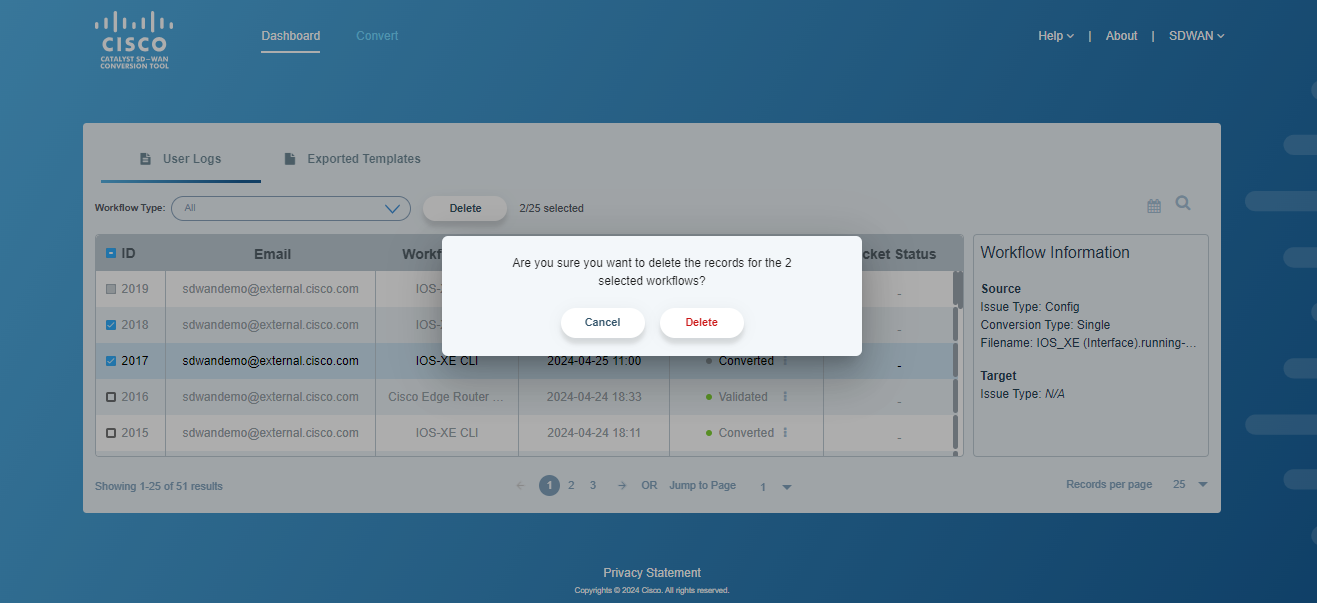Image resolution: width=1317 pixels, height=603 pixels.
Task: Select current page 1 in pagination
Action: [x=549, y=485]
